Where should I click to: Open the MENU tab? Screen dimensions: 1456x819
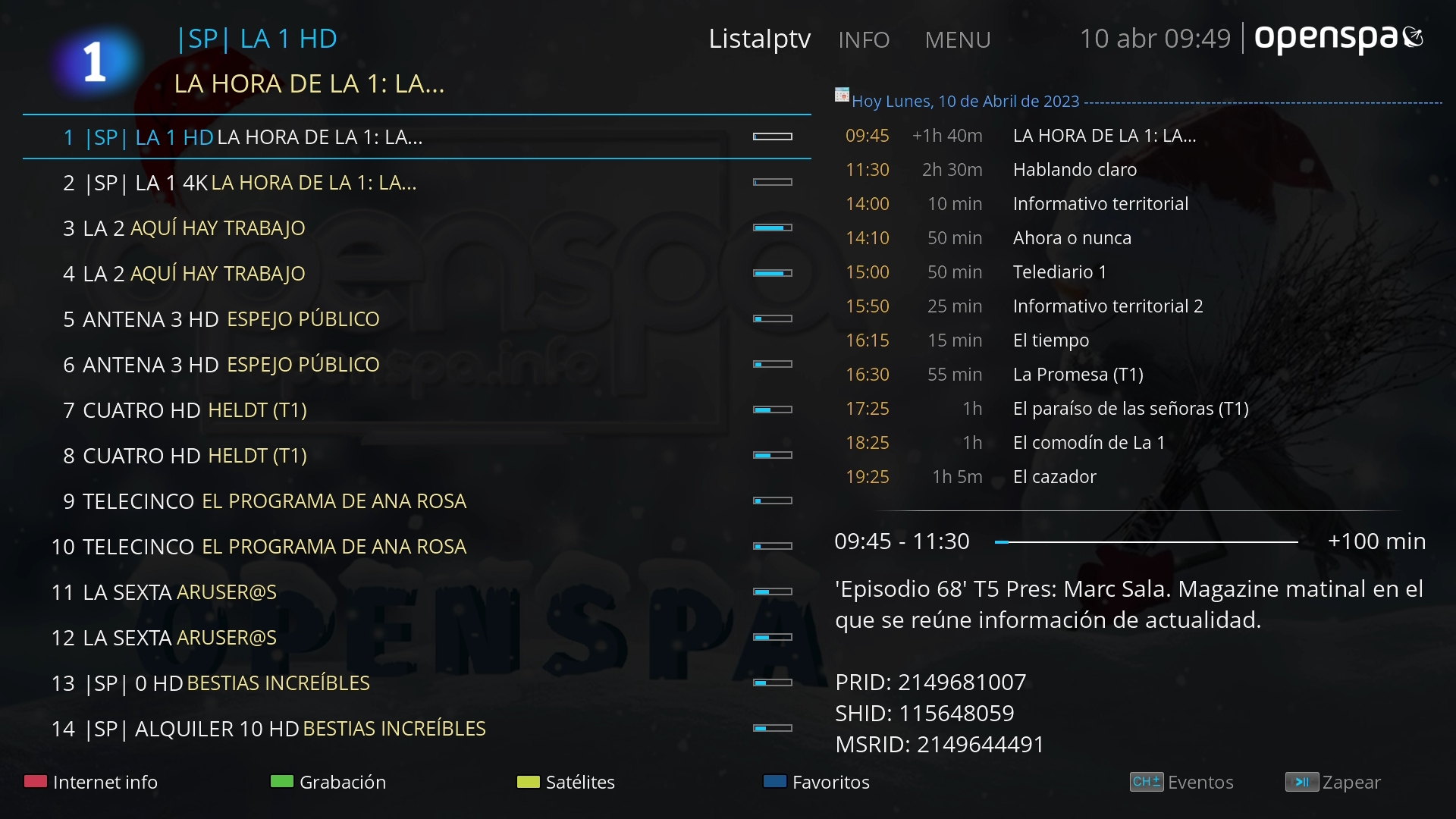[958, 39]
